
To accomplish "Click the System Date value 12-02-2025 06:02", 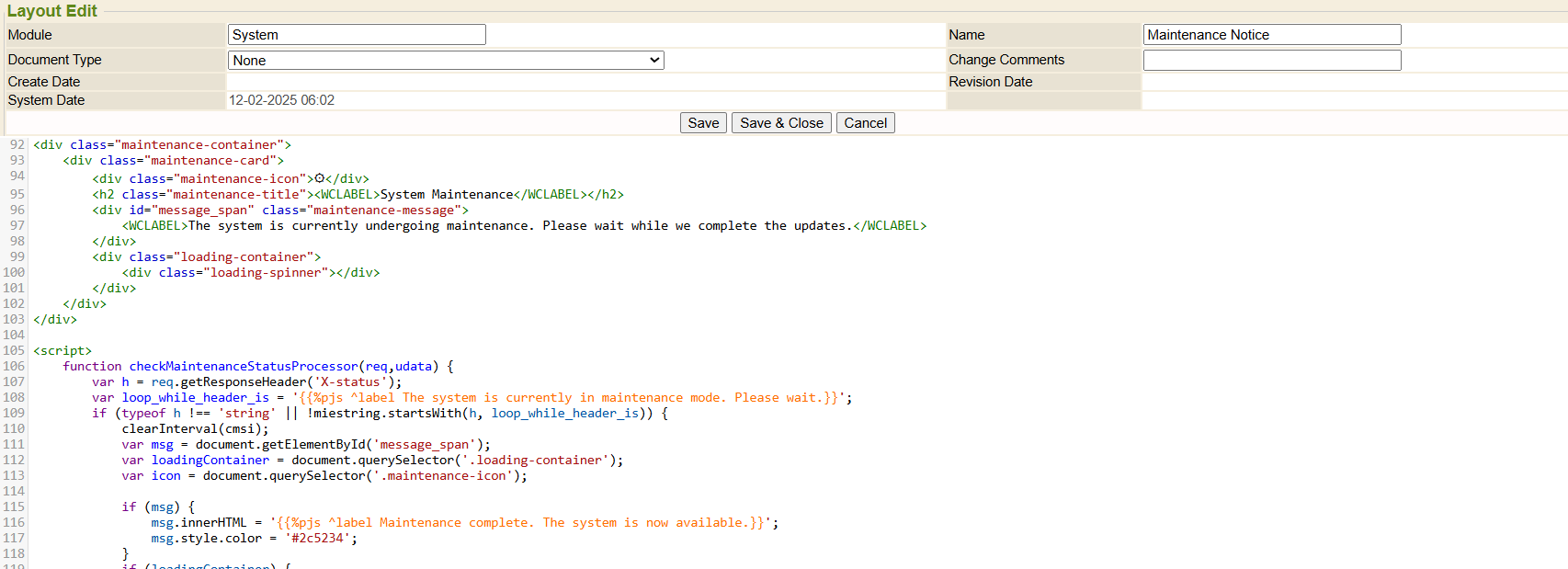I will [x=281, y=100].
